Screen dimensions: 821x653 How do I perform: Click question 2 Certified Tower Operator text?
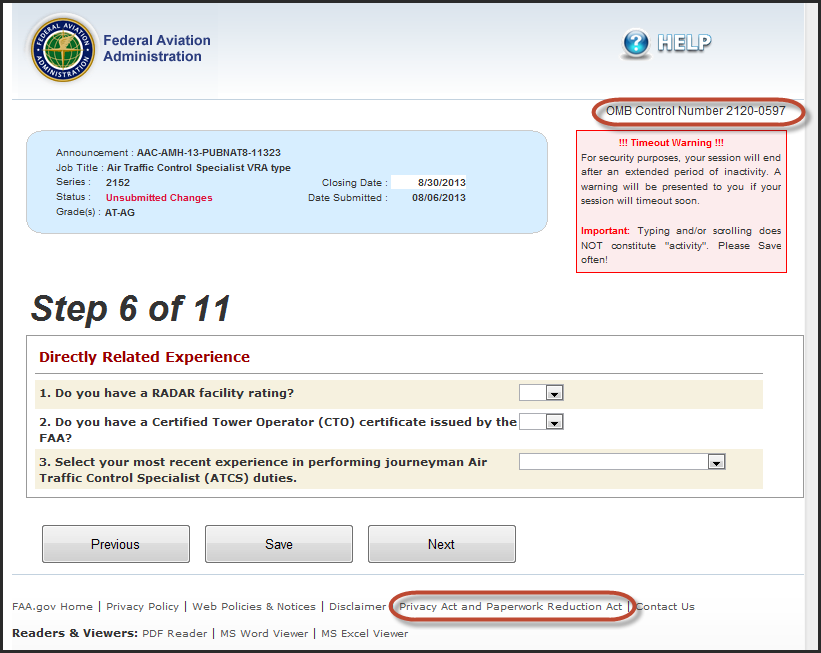pos(278,429)
